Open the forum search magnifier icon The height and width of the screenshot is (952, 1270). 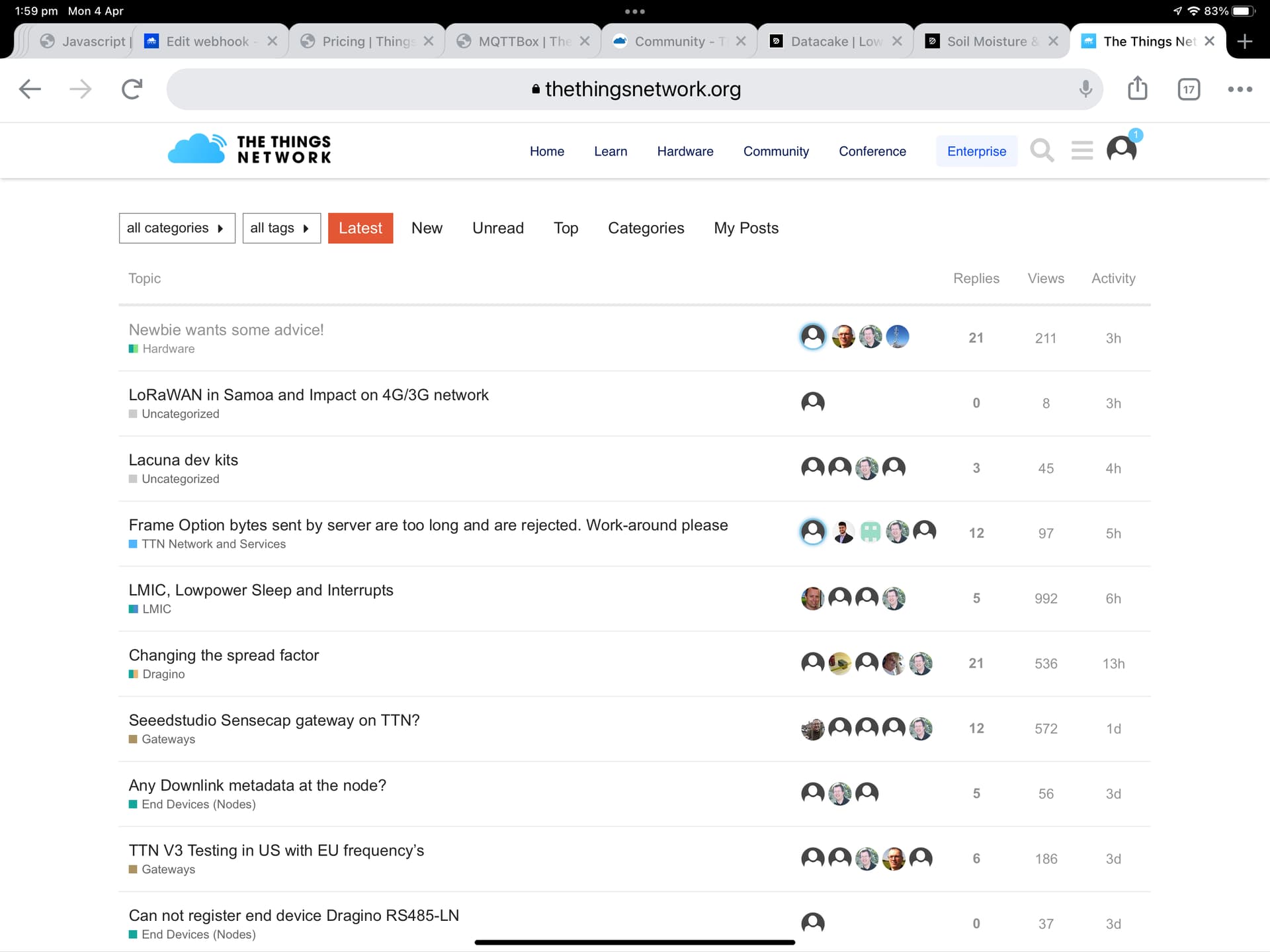[x=1042, y=150]
